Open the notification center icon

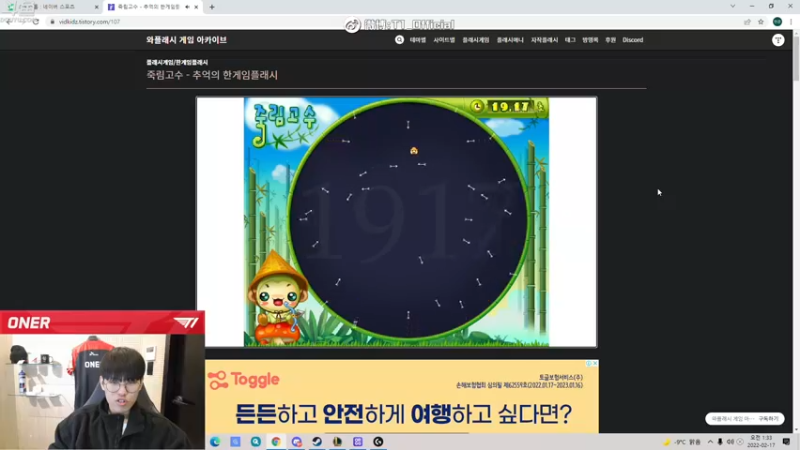pyautogui.click(x=786, y=442)
